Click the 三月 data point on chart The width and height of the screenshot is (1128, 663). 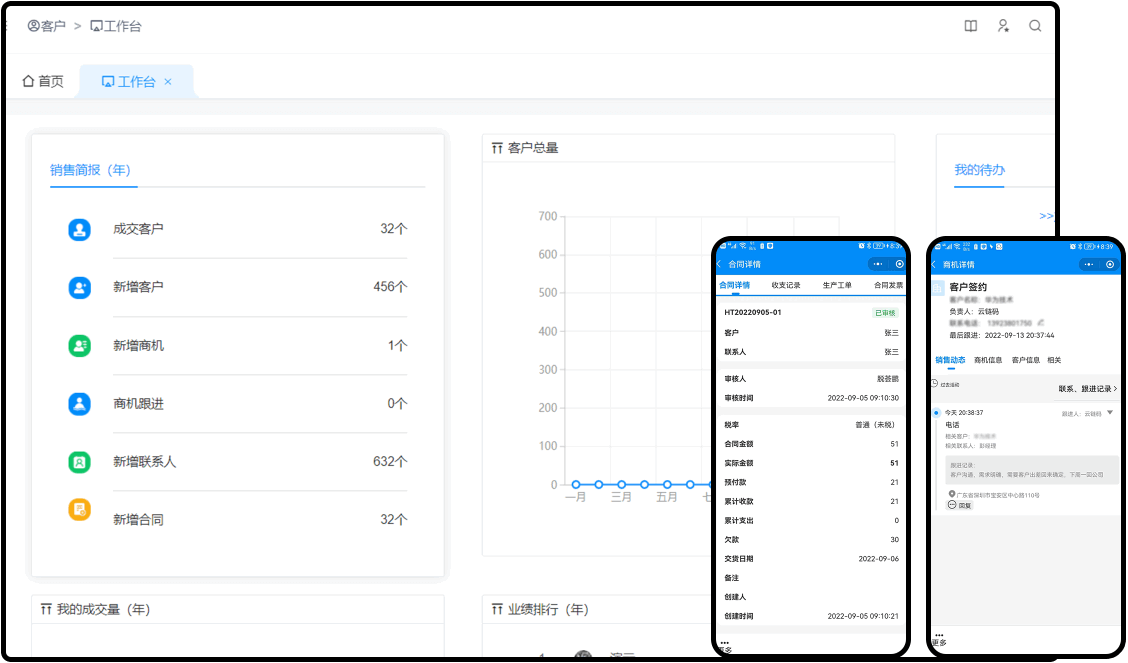(x=622, y=485)
